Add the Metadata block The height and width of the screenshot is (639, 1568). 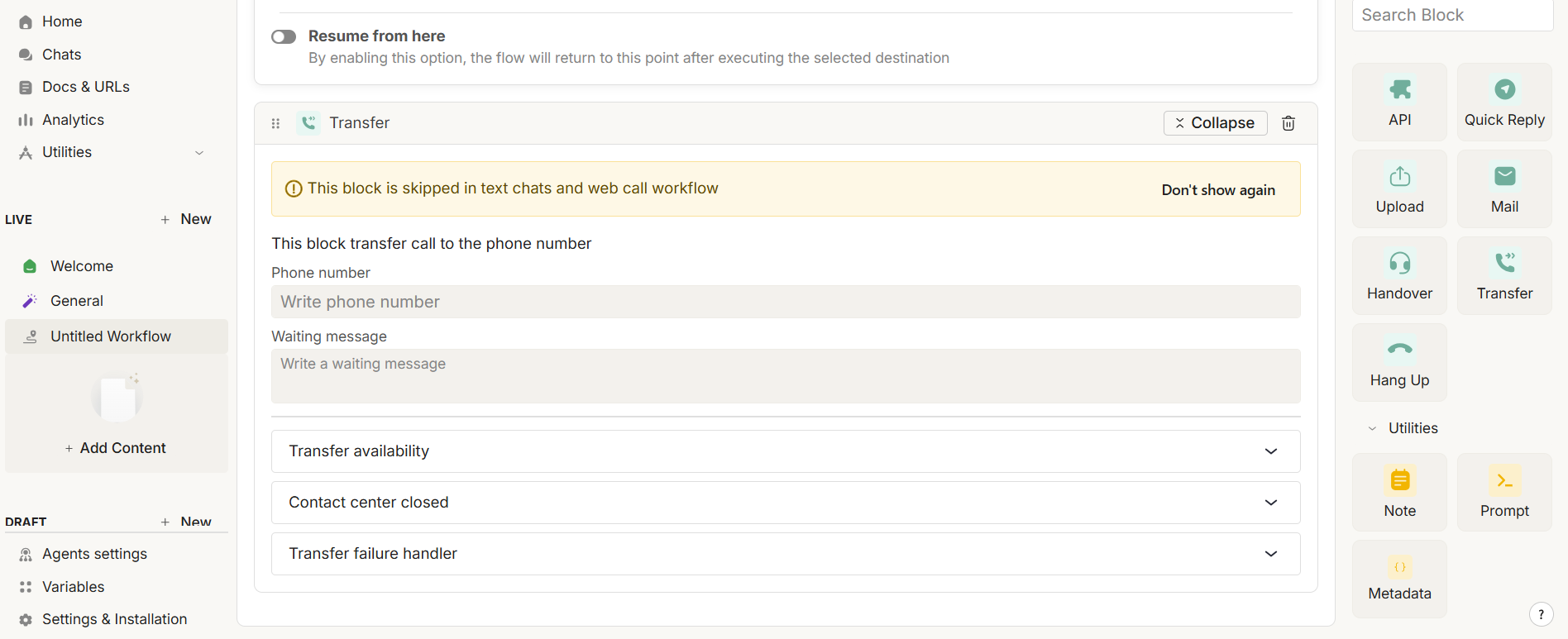[x=1399, y=579]
